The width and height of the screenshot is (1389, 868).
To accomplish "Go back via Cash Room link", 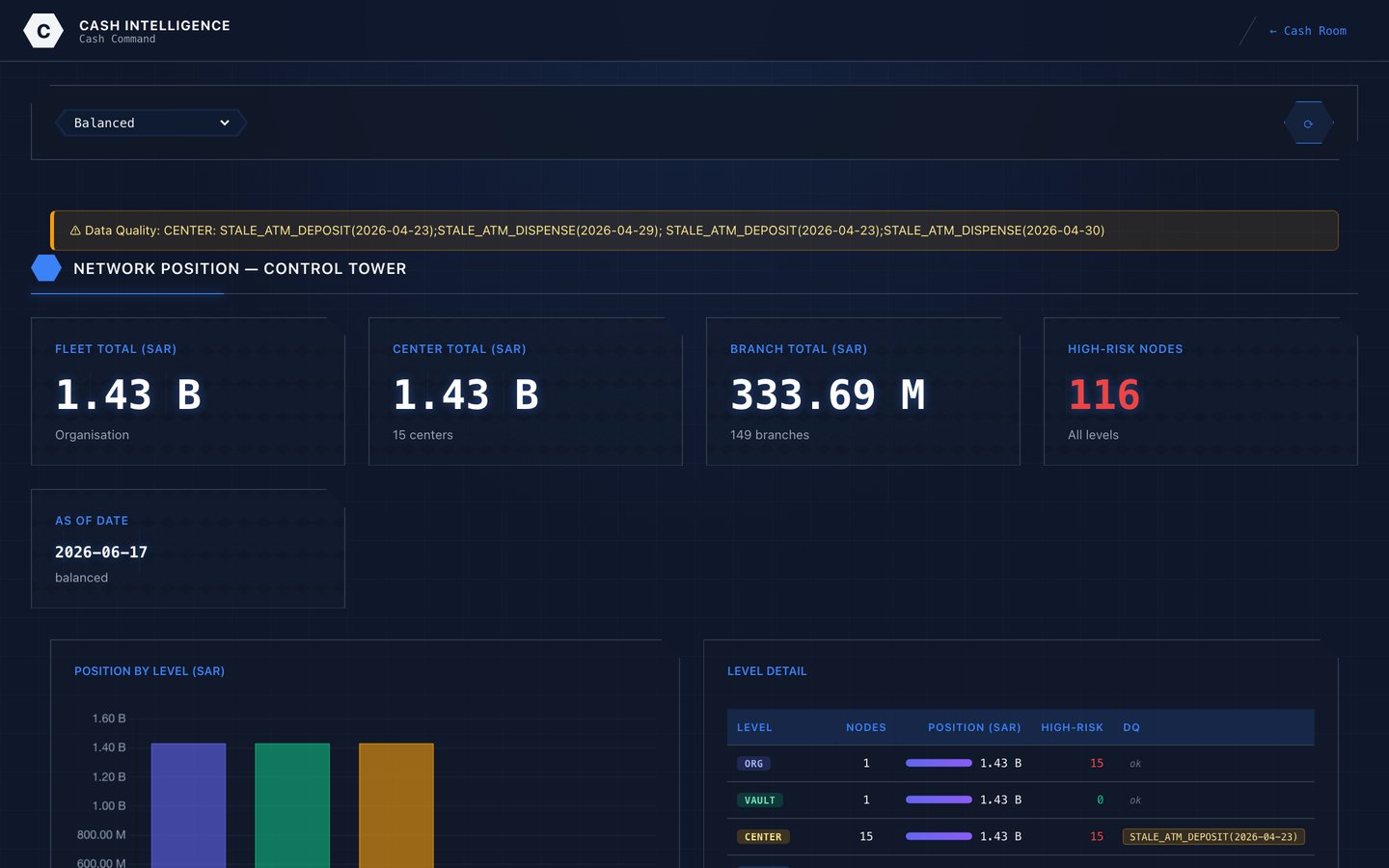I will (1308, 31).
